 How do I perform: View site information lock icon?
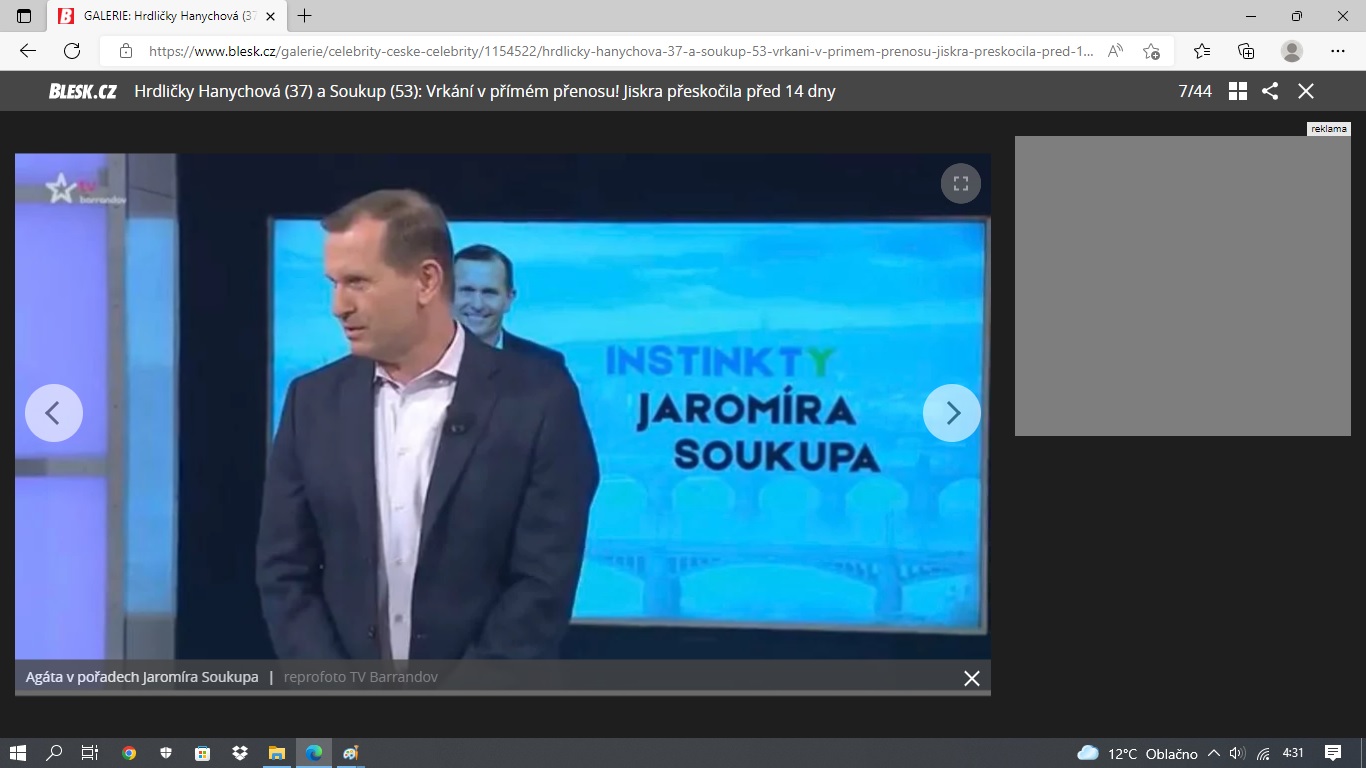(x=126, y=51)
